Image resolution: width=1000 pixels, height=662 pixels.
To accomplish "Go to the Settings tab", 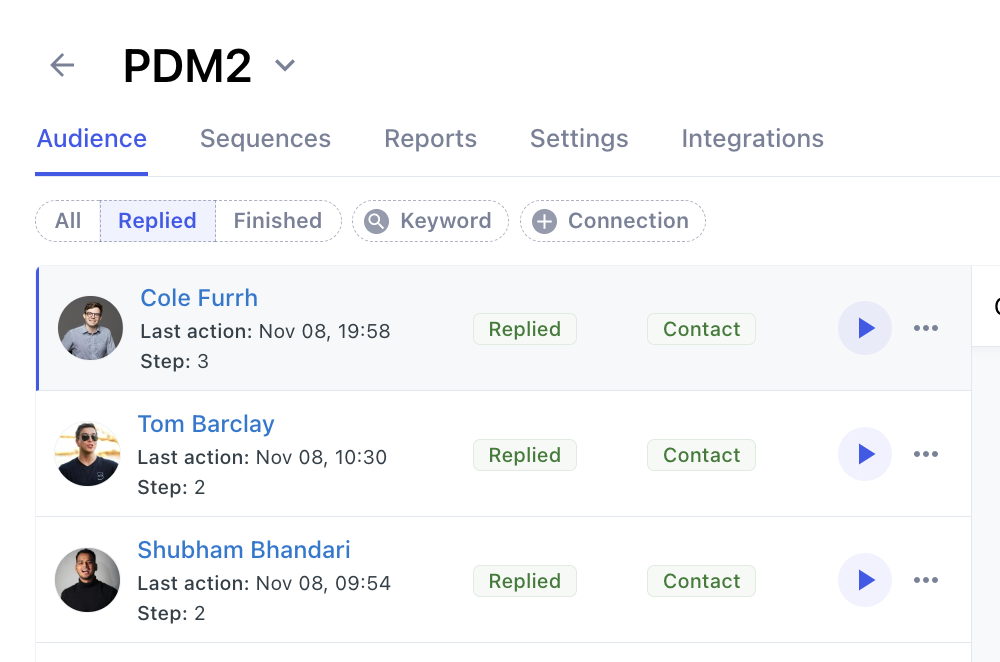I will click(579, 139).
